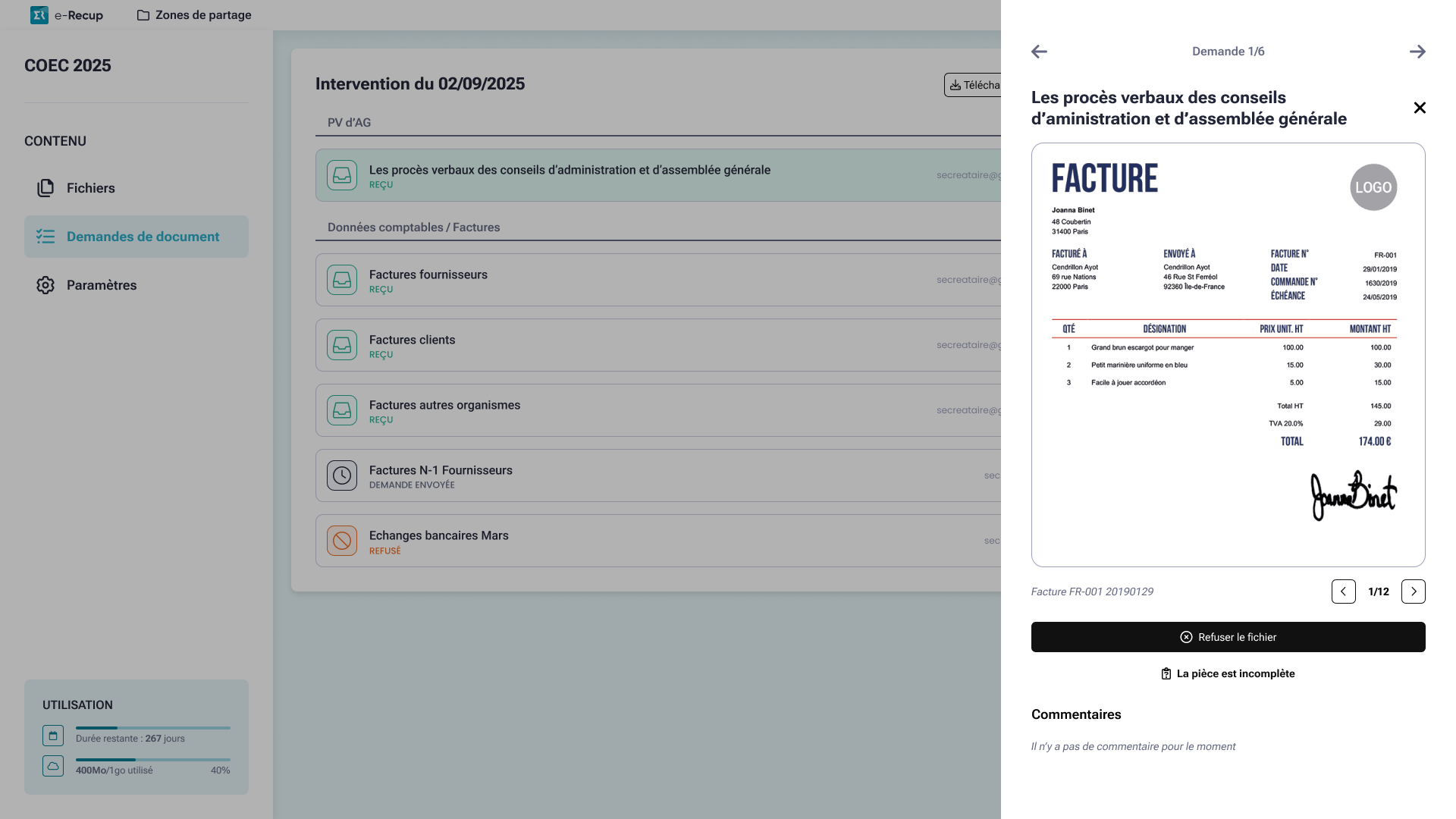The height and width of the screenshot is (819, 1456).
Task: Go to next demande arrow
Action: click(1417, 52)
